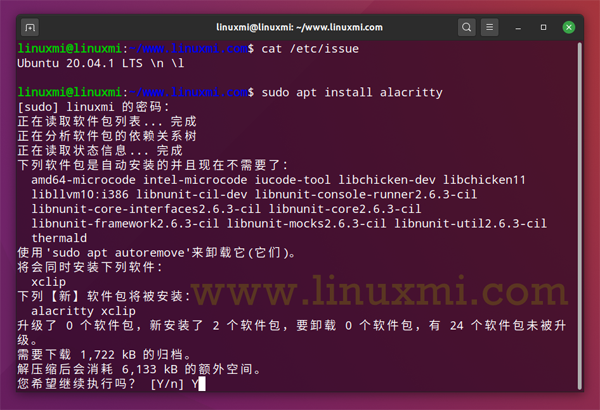
Task: Click the package 'libnunit-mocks2.6.3-cil'
Action: [307, 223]
